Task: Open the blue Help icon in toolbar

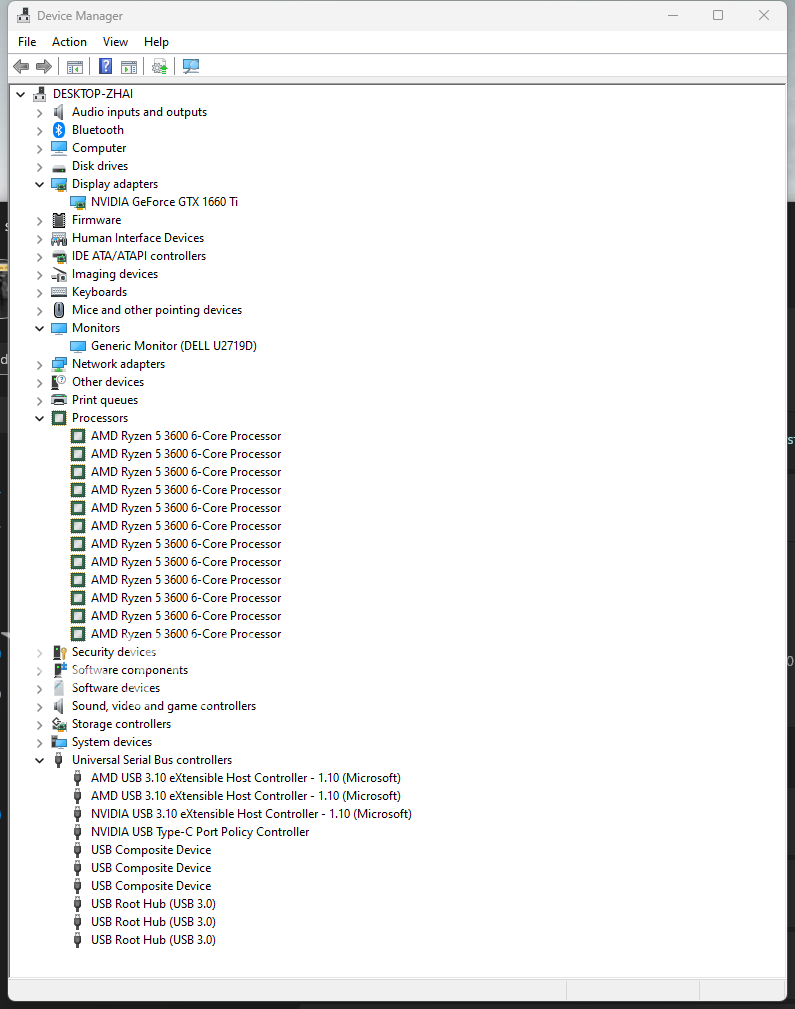Action: pos(105,67)
